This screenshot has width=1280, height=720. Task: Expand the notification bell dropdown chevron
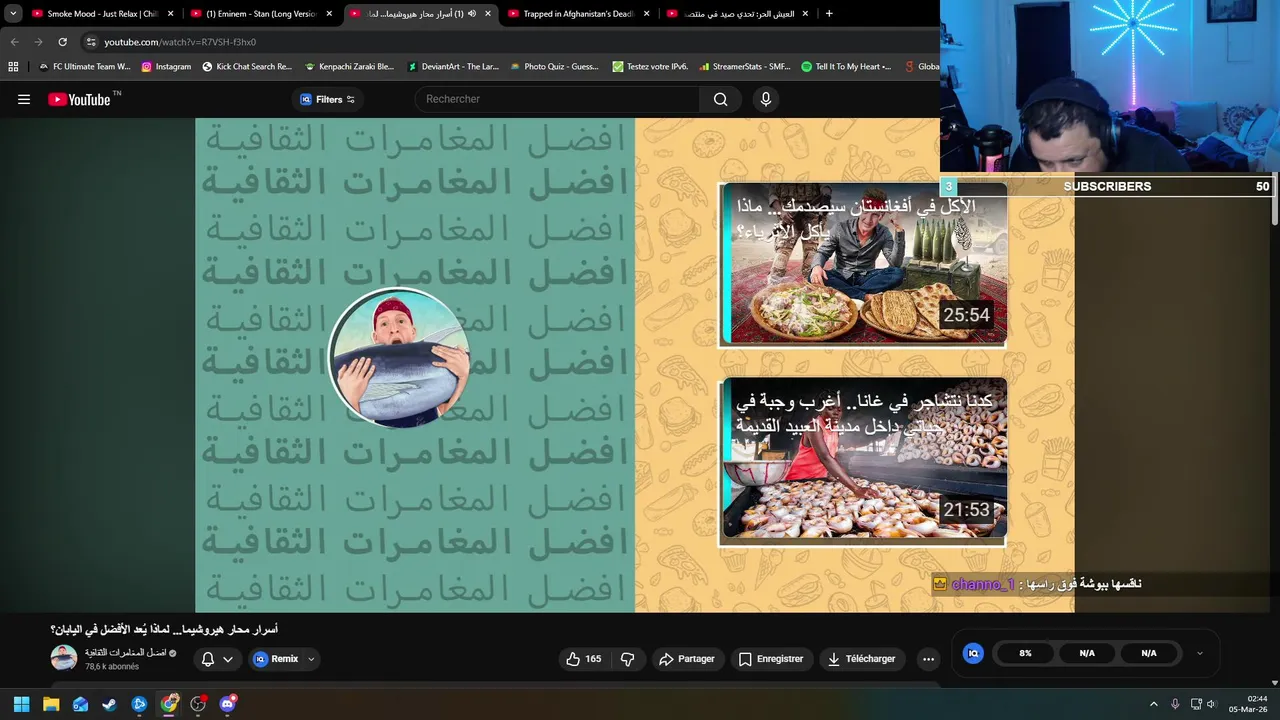[228, 659]
